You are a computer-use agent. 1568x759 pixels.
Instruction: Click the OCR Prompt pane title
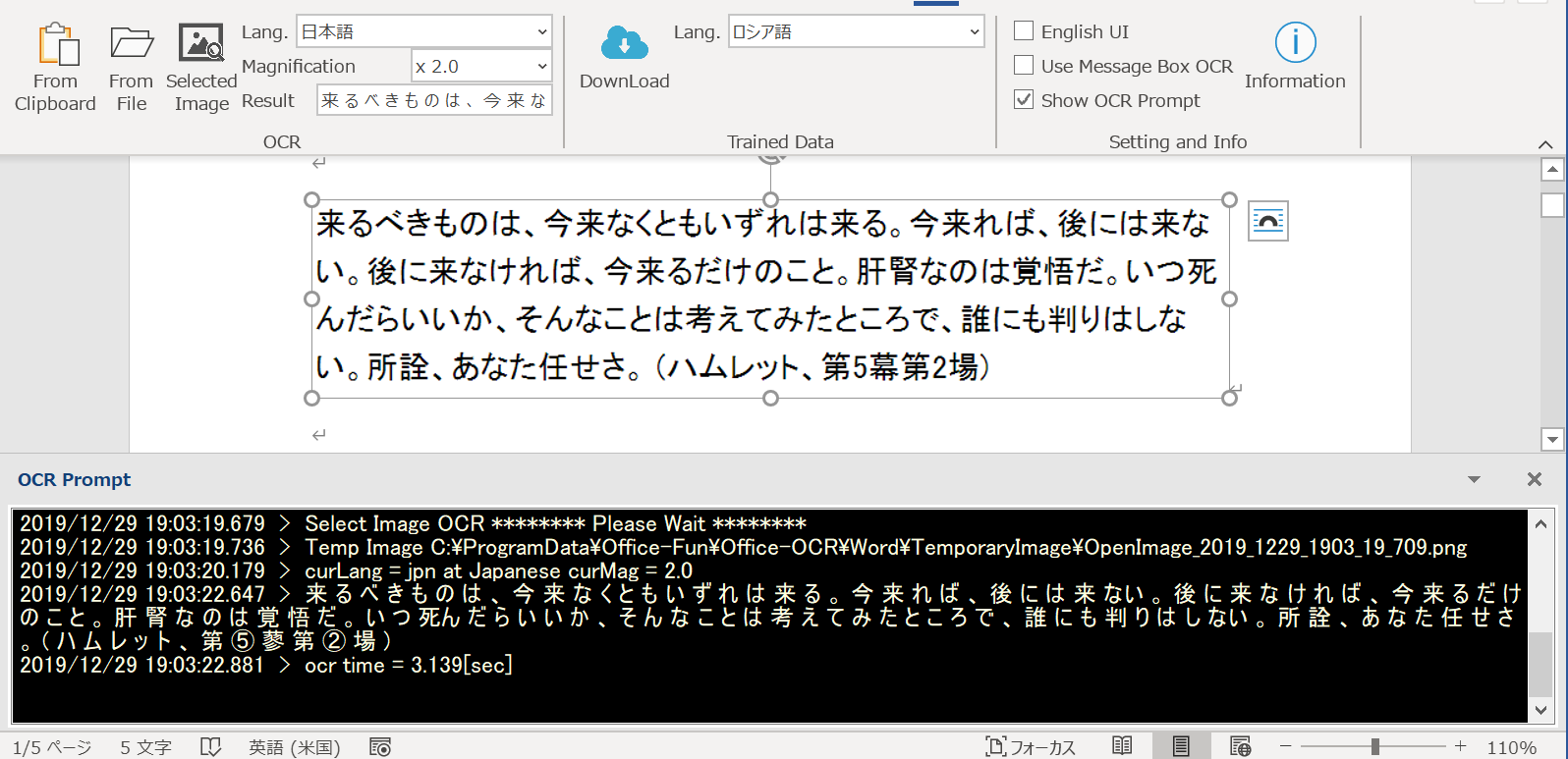[x=75, y=479]
